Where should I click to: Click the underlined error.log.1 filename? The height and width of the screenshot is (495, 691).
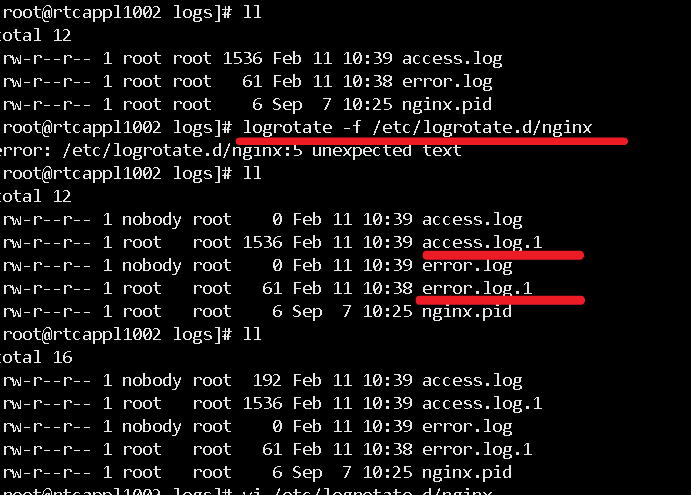click(x=477, y=288)
